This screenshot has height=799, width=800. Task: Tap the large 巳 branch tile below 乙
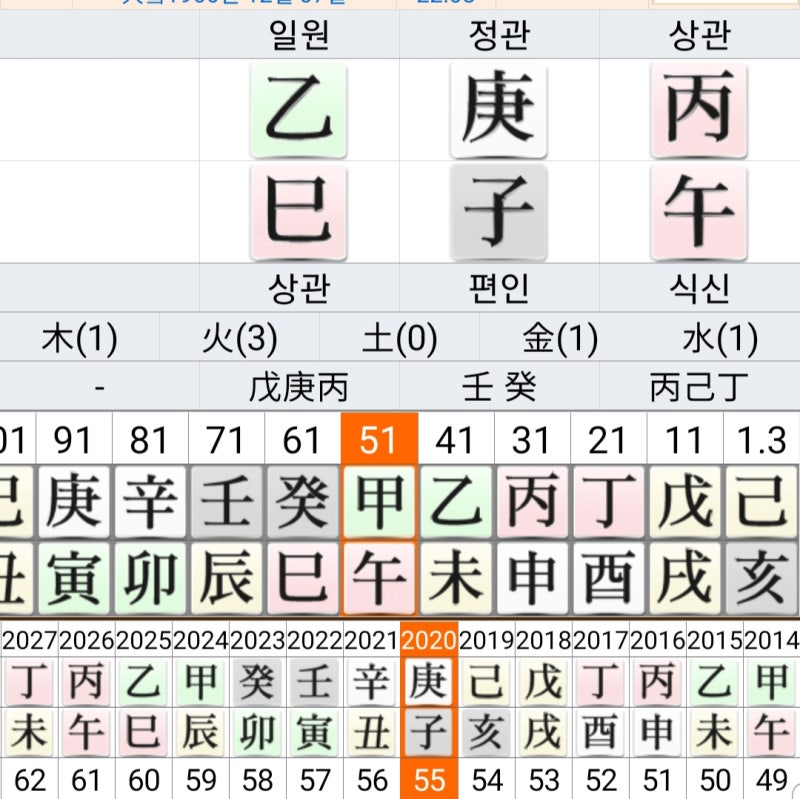coord(299,212)
